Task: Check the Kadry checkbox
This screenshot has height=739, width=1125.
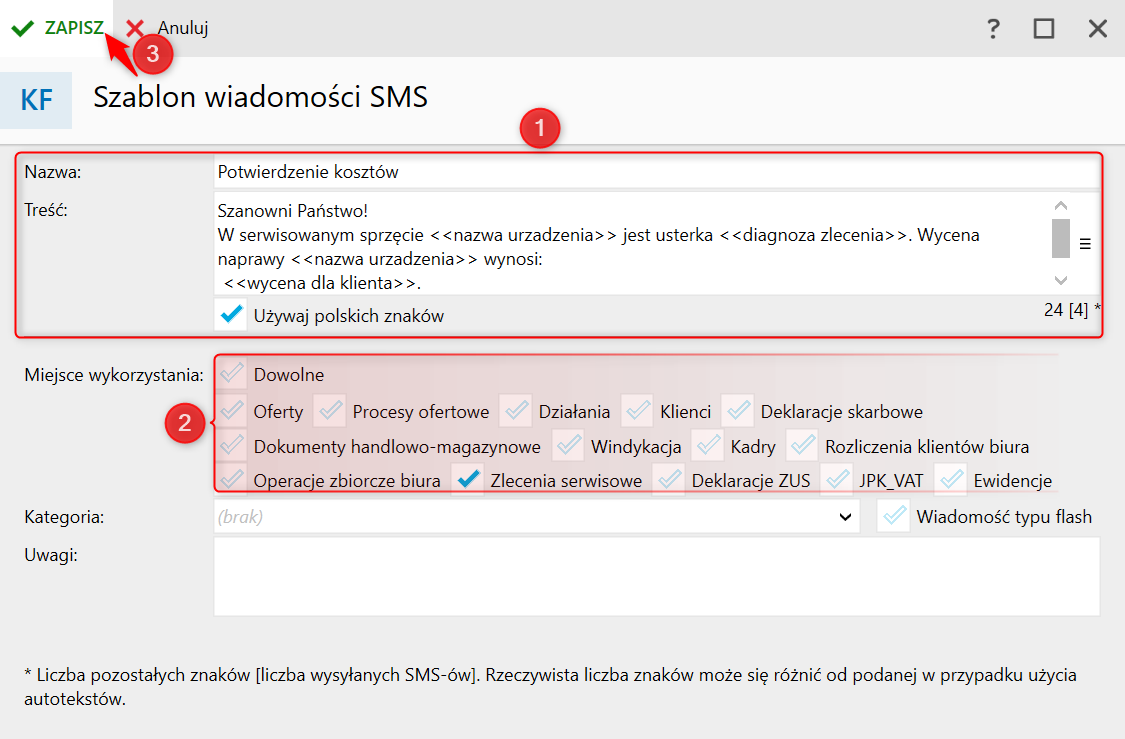Action: (x=707, y=446)
